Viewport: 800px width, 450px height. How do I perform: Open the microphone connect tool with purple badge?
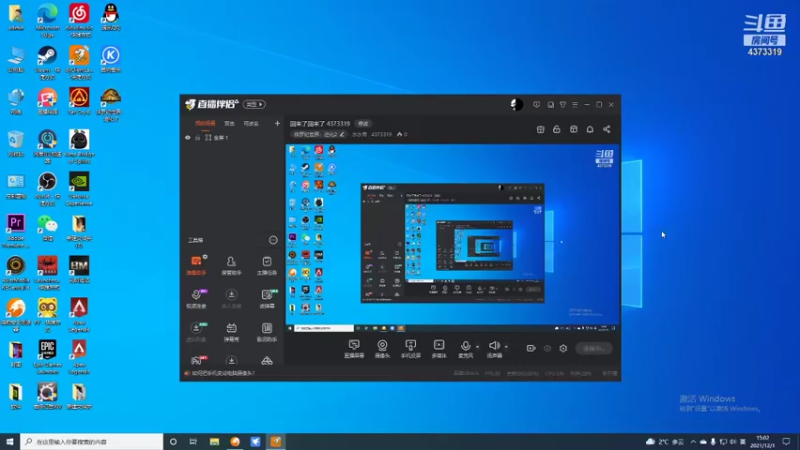196,298
